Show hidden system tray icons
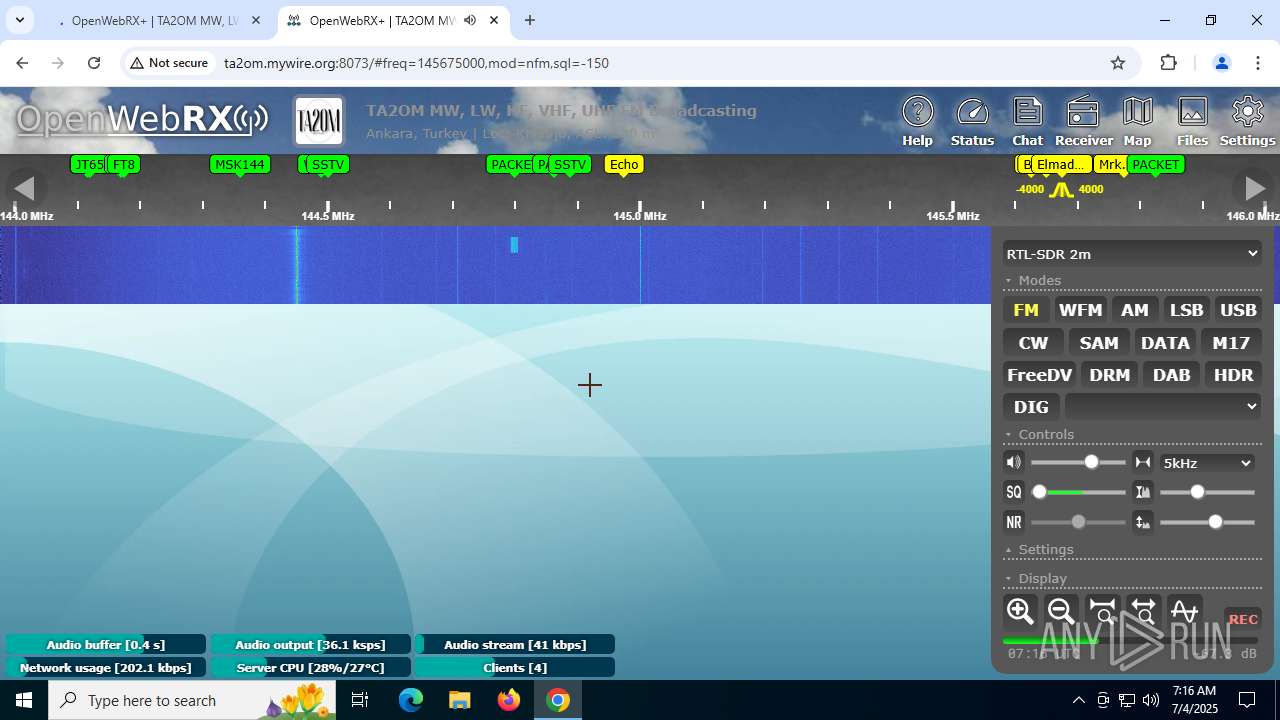Viewport: 1280px width, 720px height. (x=1078, y=700)
